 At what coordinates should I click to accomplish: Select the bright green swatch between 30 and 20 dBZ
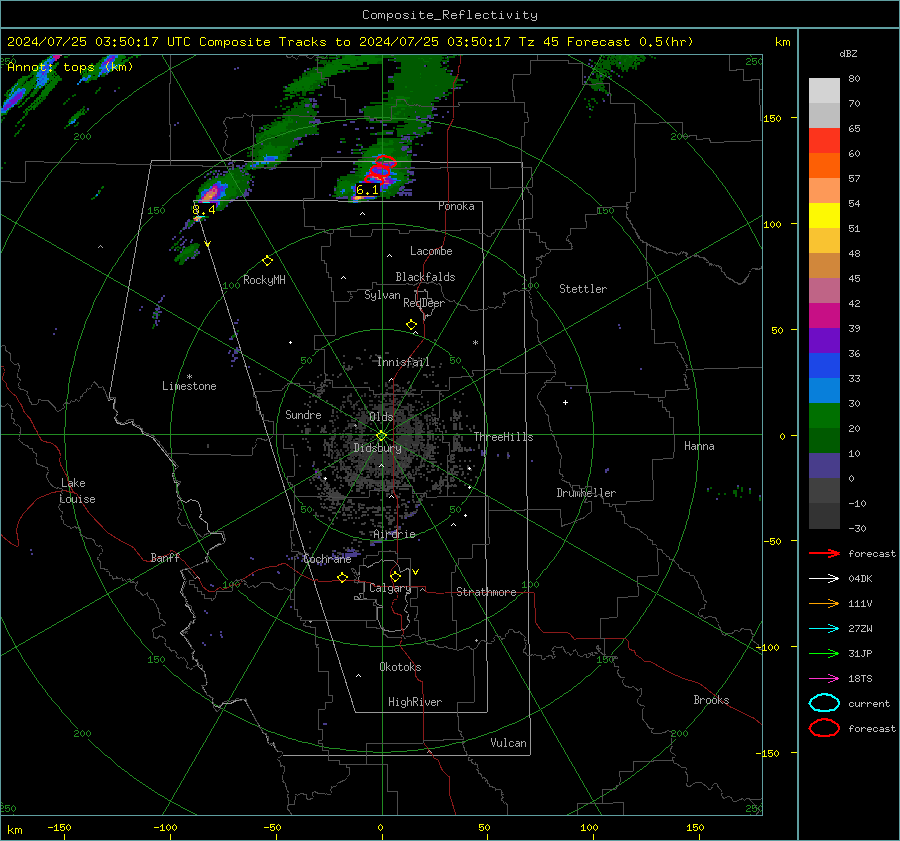(x=824, y=416)
